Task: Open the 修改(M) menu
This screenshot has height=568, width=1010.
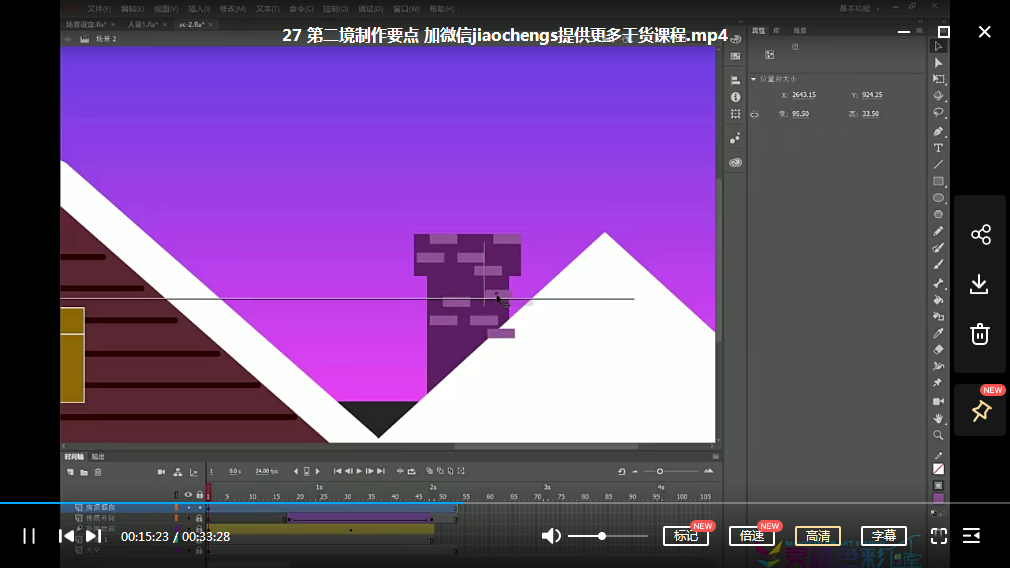Action: (233, 9)
